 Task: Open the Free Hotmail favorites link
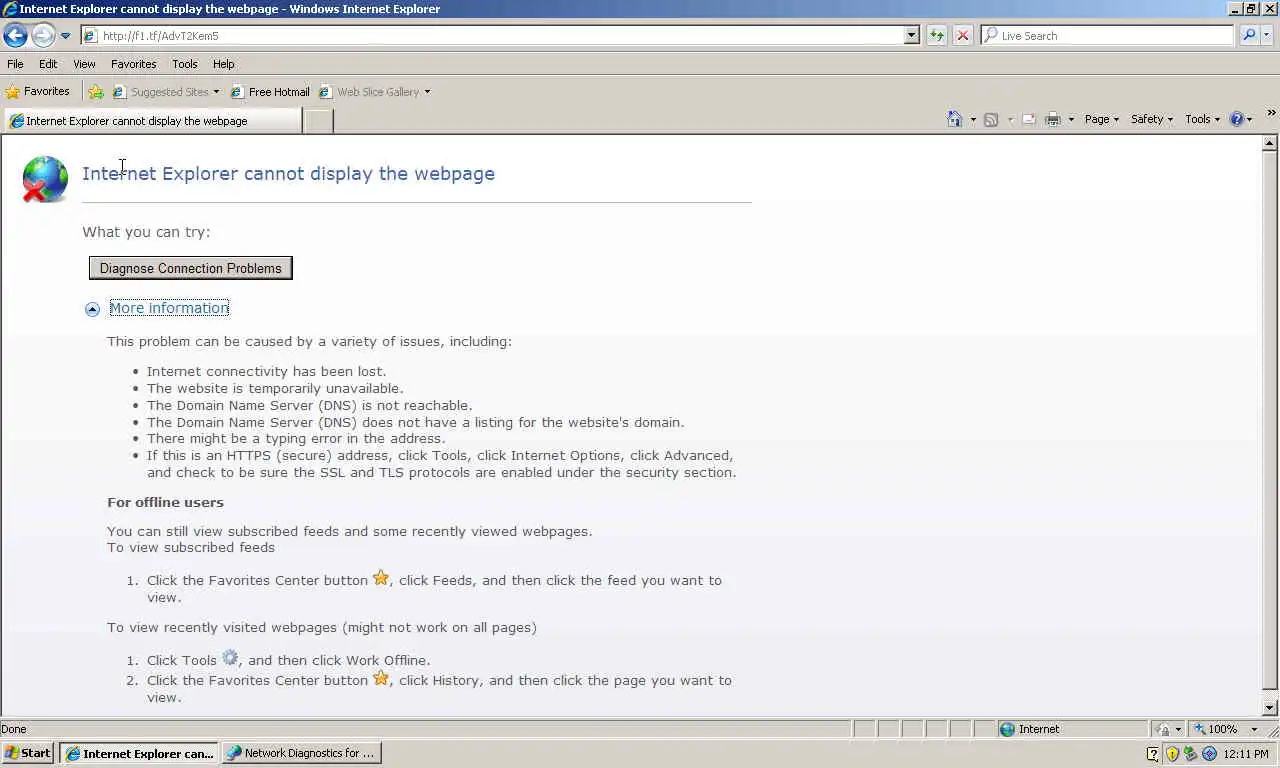coord(270,92)
